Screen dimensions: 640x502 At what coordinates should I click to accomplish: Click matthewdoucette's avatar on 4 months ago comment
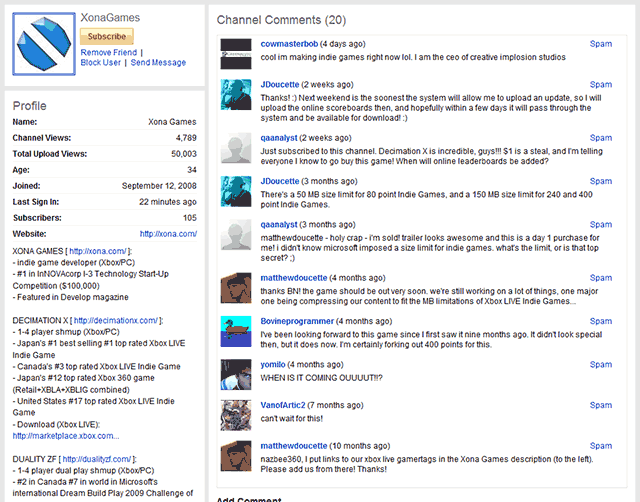(236, 288)
